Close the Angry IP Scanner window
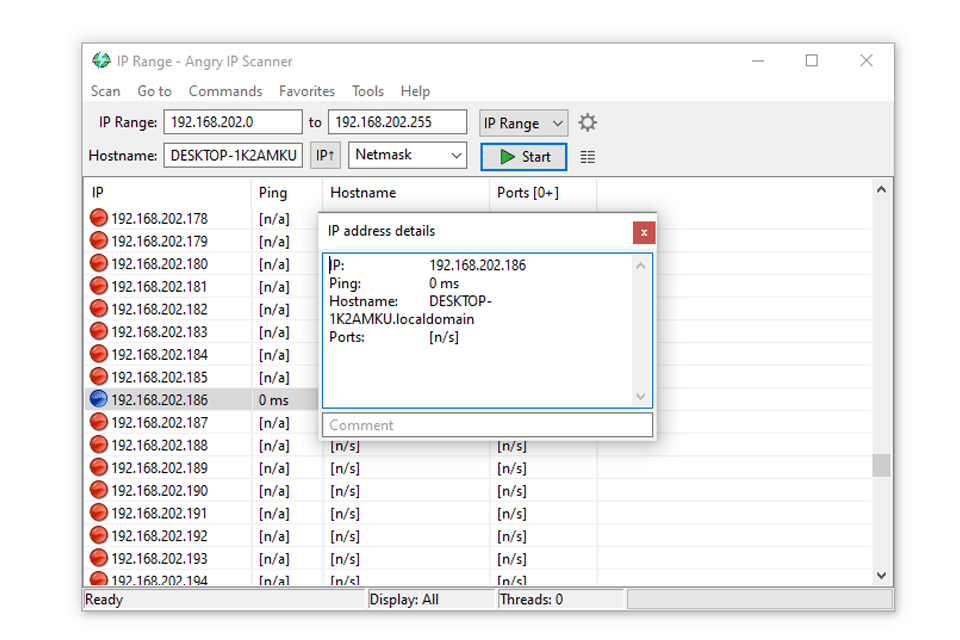This screenshot has width=960, height=640. point(866,61)
